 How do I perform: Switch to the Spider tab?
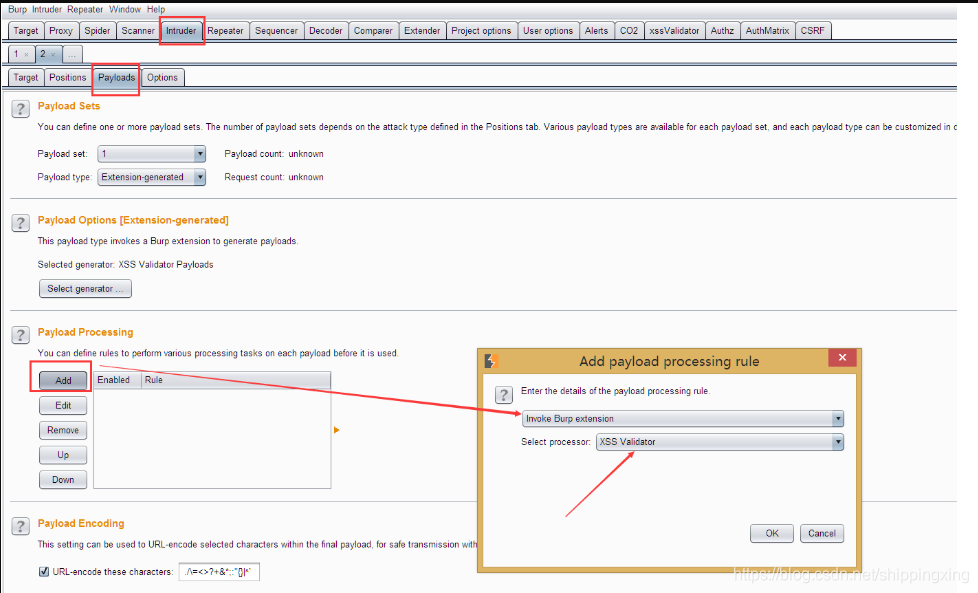point(97,31)
